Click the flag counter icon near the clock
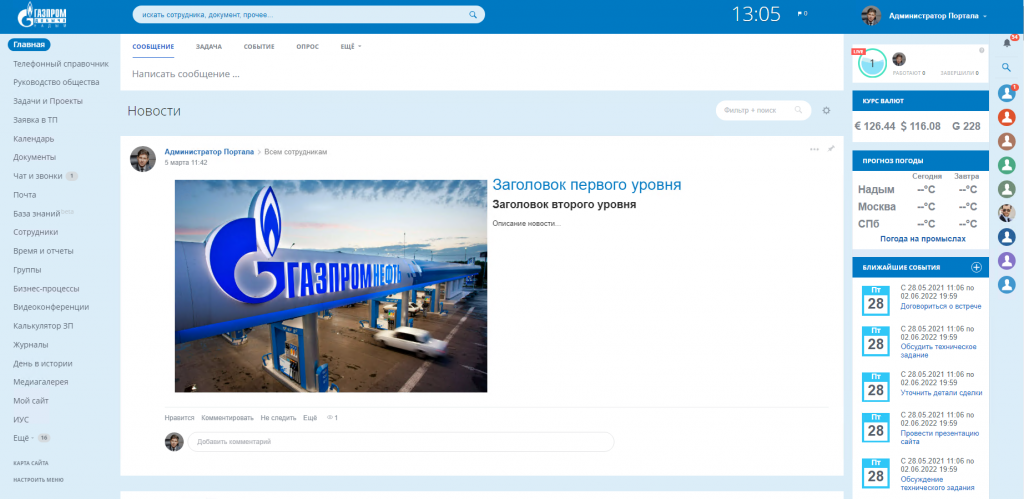 (x=802, y=14)
